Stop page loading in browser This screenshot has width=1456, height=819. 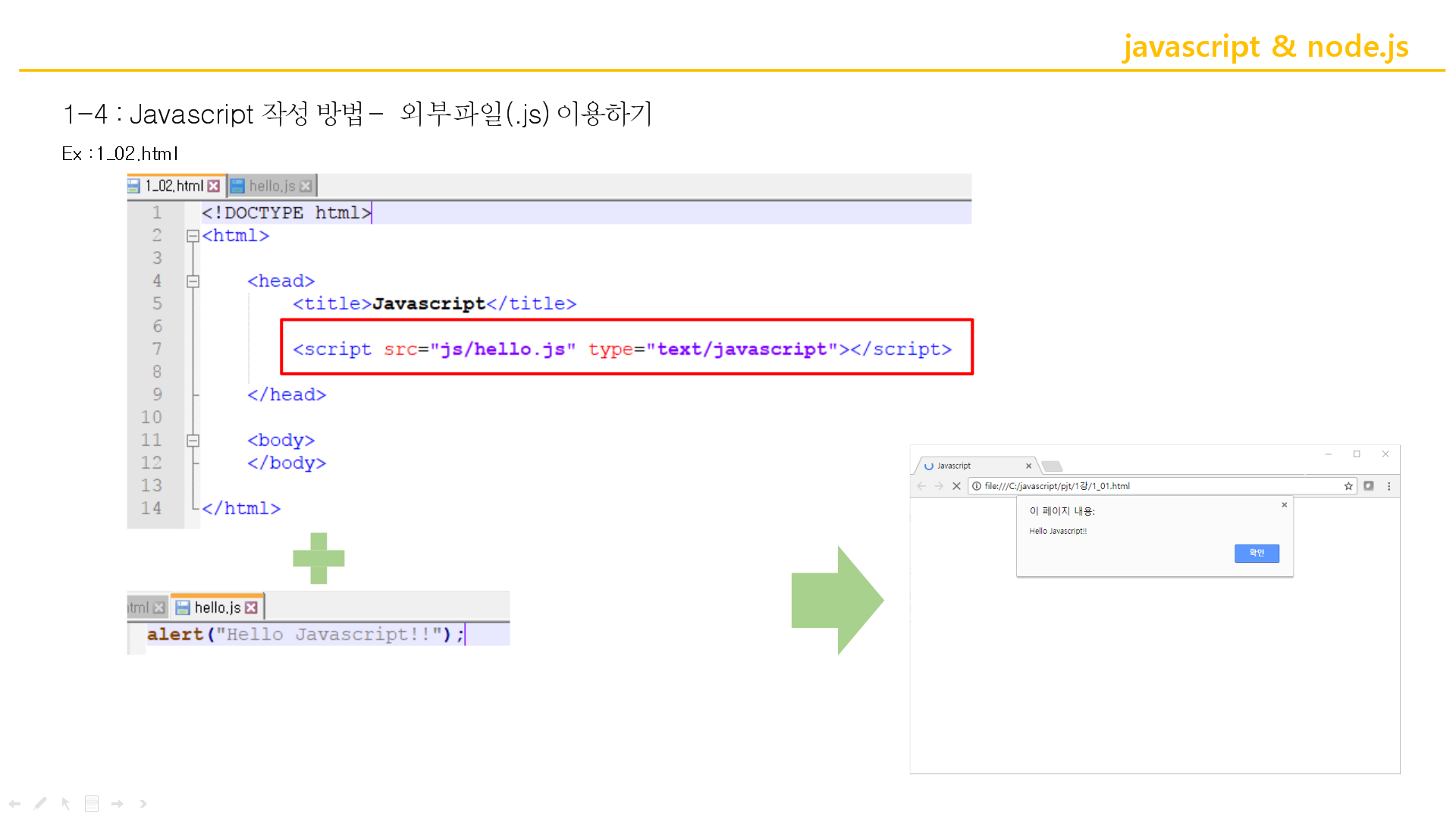[956, 486]
